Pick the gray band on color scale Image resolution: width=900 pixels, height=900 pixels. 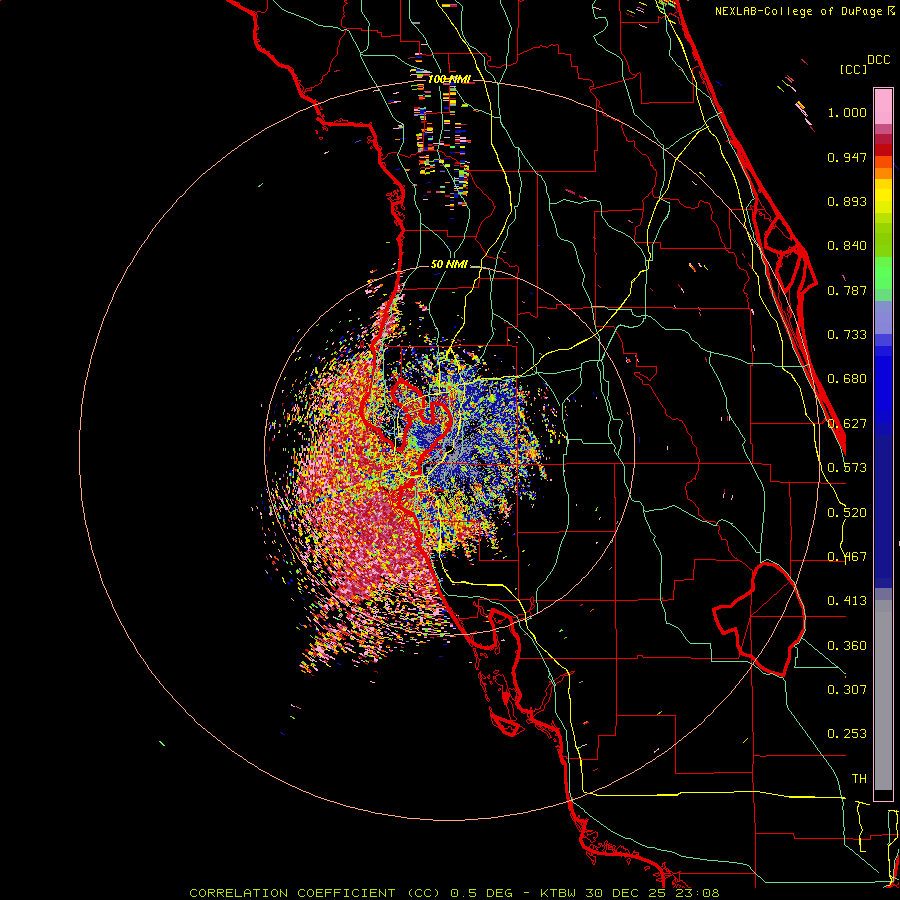point(883,695)
